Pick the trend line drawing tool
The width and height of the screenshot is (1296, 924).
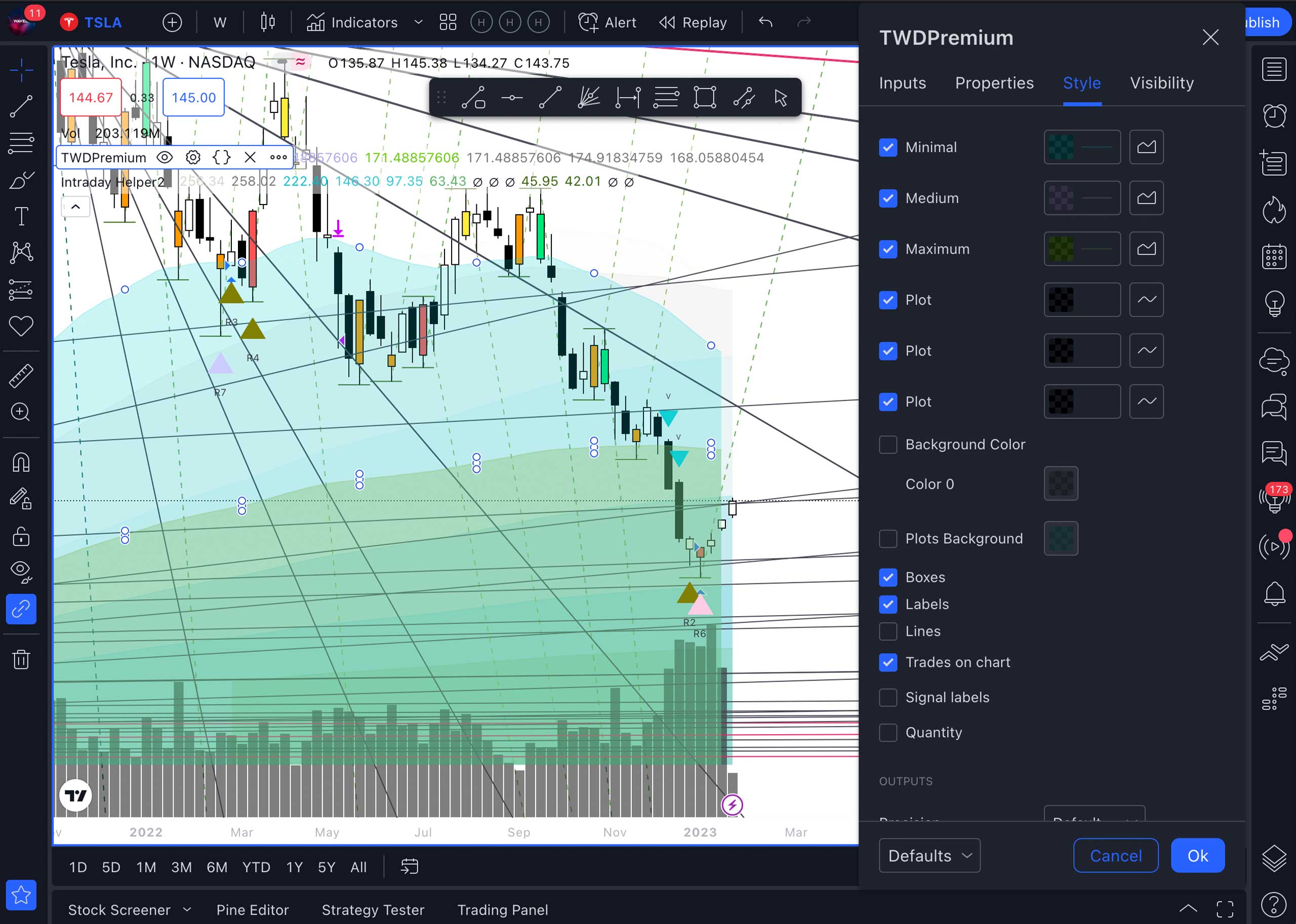tap(22, 106)
